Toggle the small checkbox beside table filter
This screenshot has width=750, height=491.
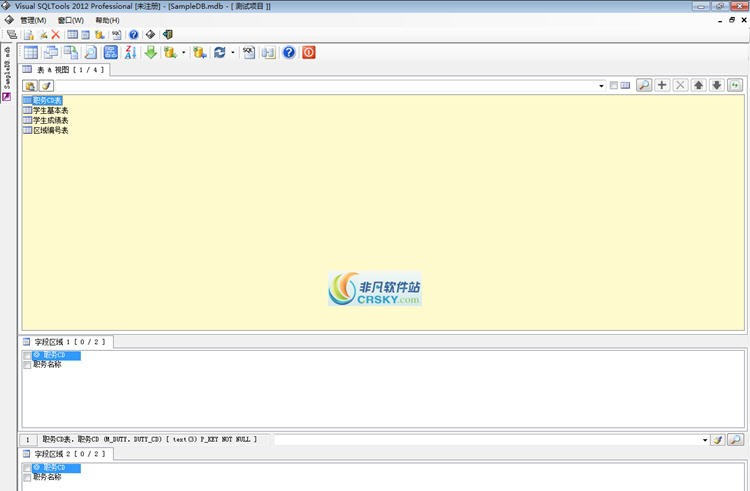point(614,86)
